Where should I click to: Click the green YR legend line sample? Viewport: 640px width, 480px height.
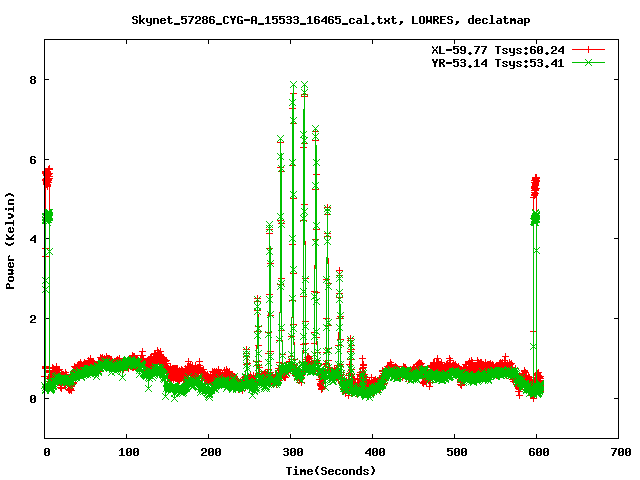[x=588, y=62]
